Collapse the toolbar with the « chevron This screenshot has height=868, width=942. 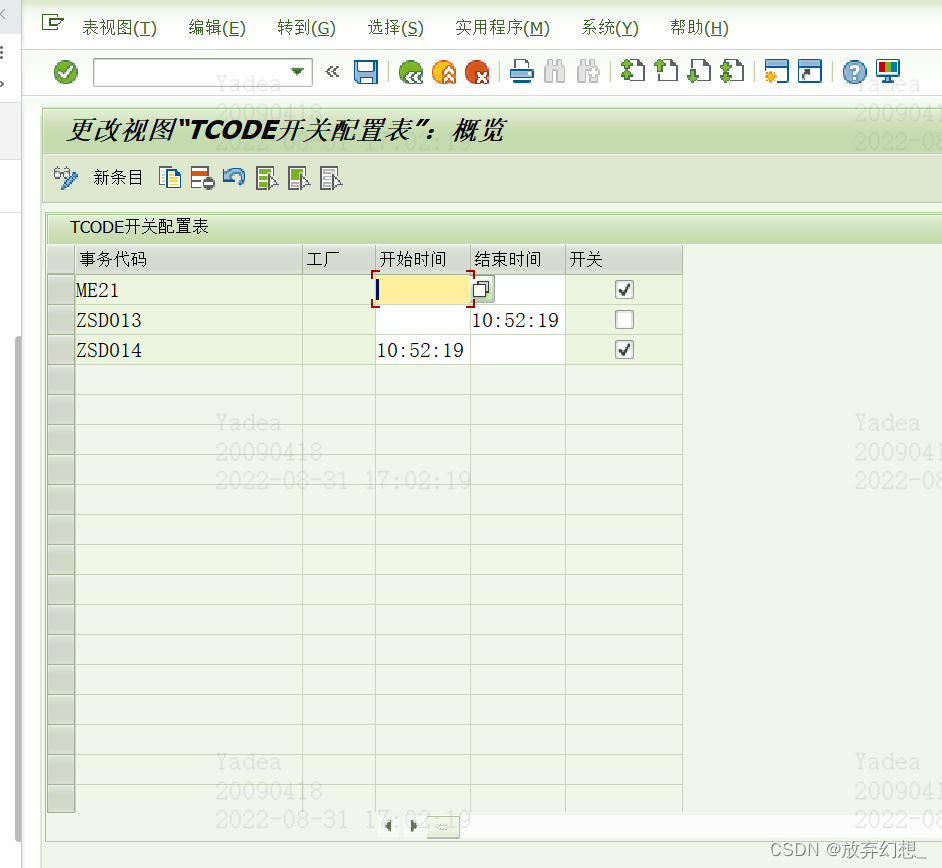[x=330, y=71]
